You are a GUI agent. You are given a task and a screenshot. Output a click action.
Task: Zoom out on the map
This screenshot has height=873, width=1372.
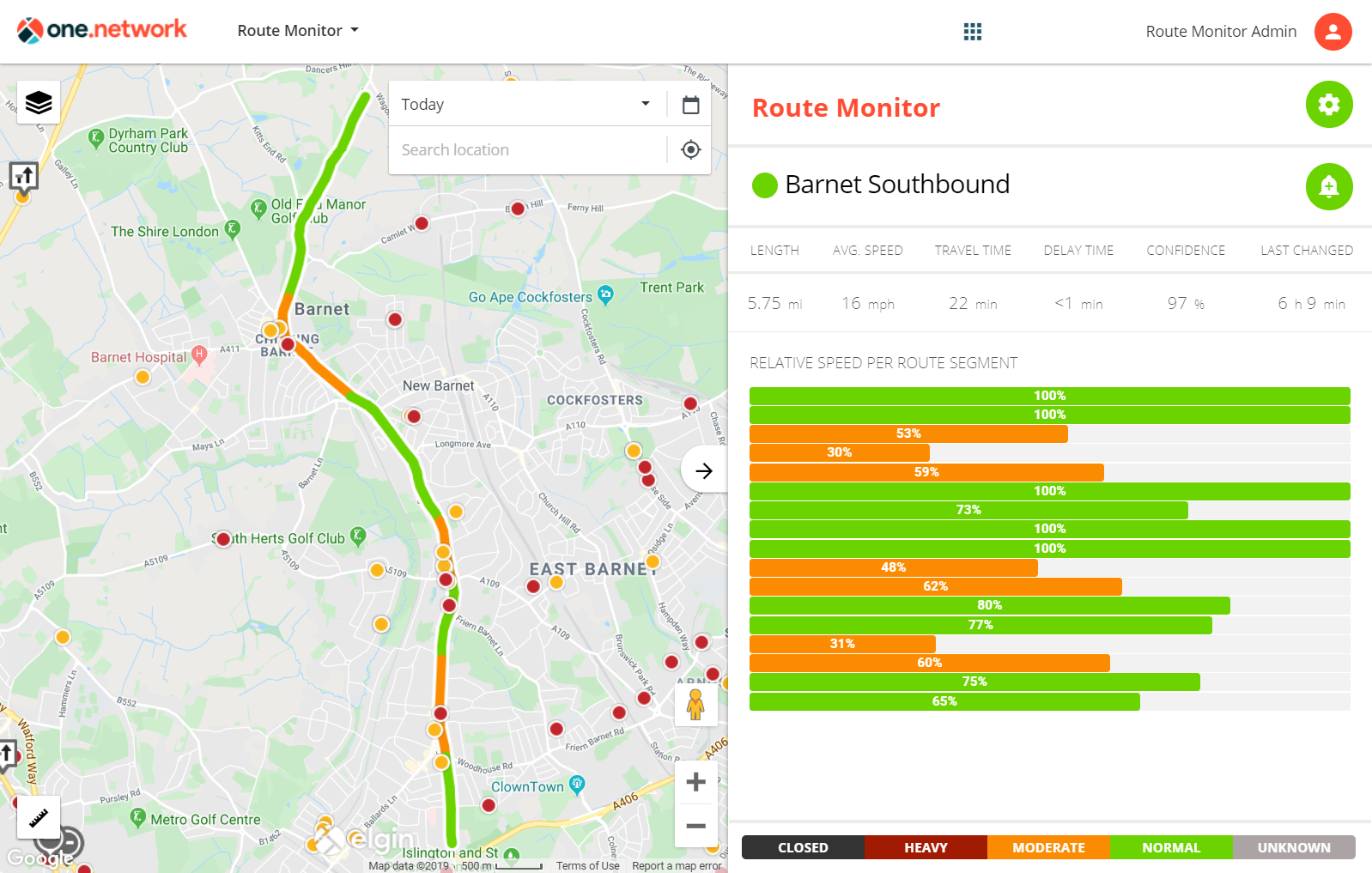click(x=695, y=826)
